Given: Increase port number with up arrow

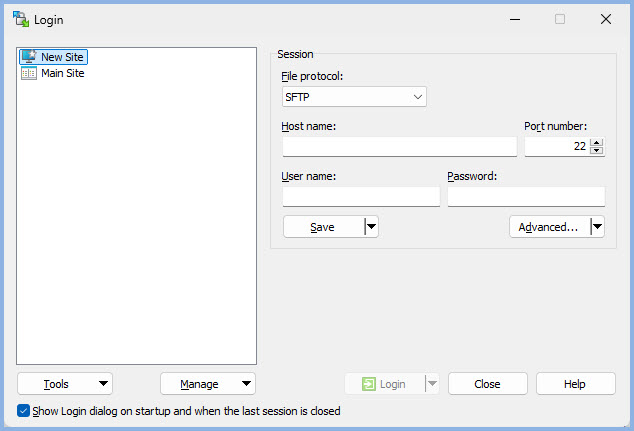Looking at the screenshot, I should (597, 142).
